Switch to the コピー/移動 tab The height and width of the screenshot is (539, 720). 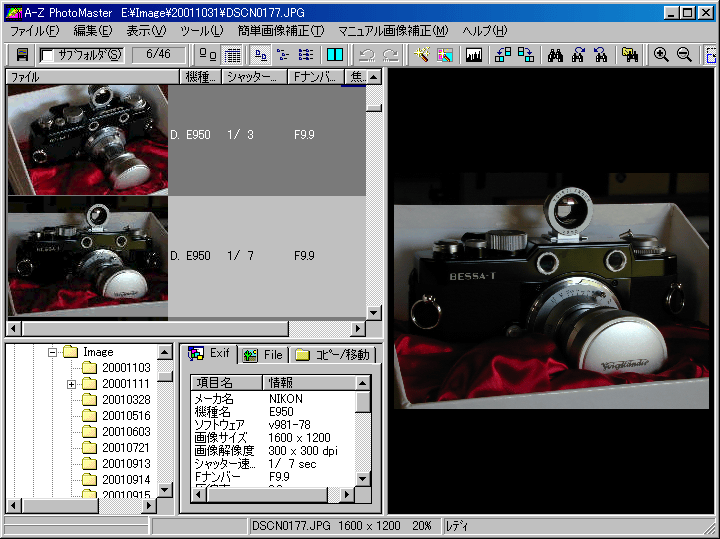pyautogui.click(x=333, y=355)
